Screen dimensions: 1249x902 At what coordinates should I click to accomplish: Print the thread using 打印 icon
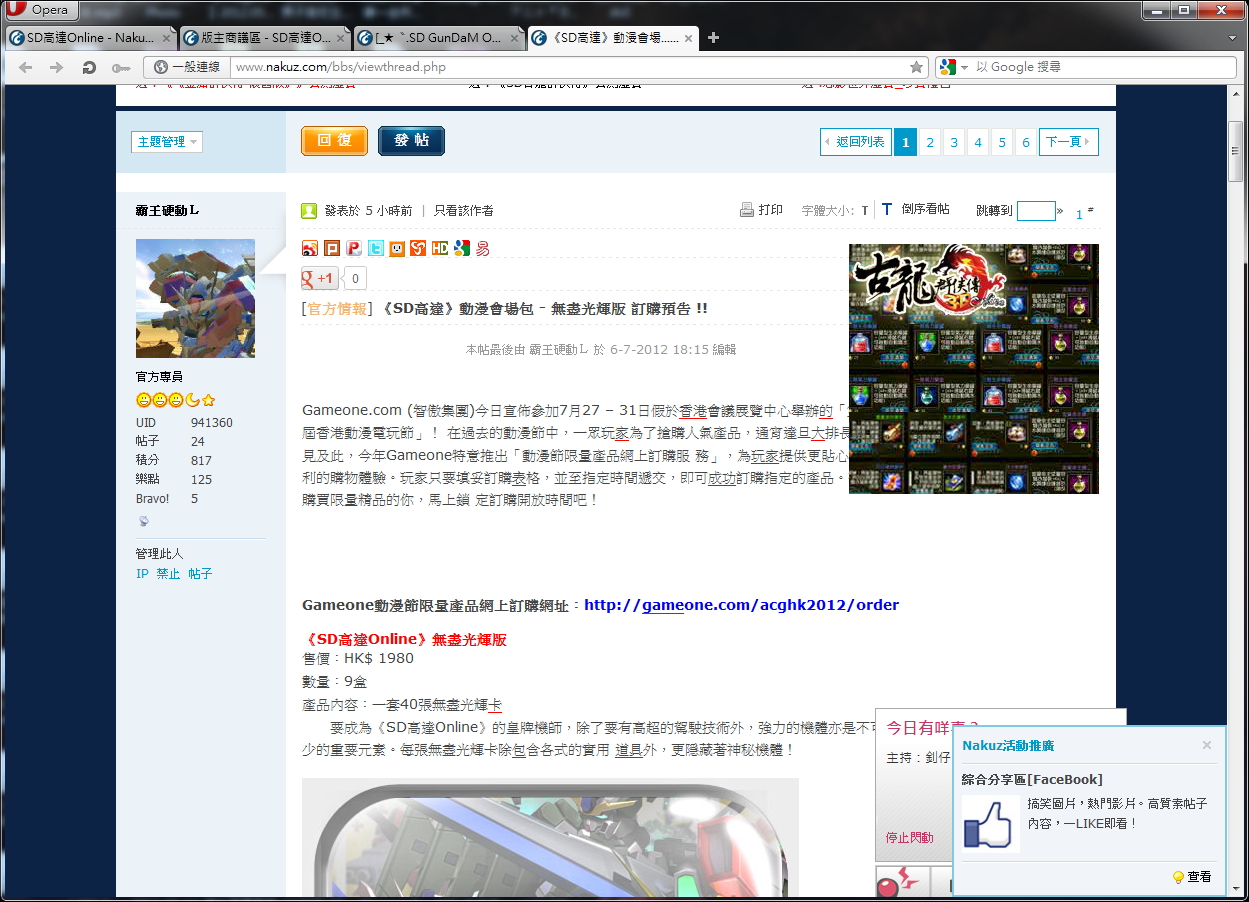[x=761, y=210]
